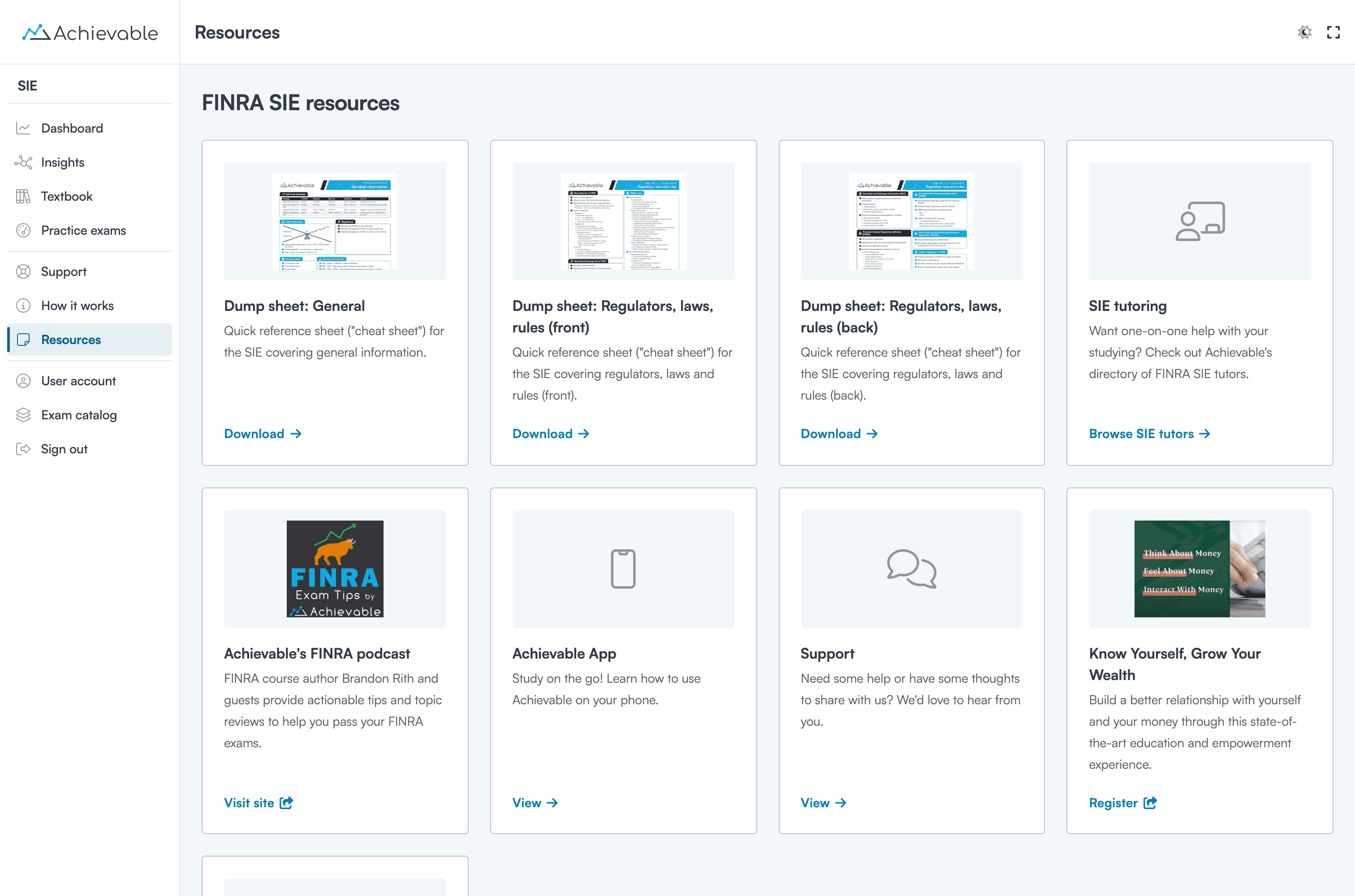The height and width of the screenshot is (896, 1355).
Task: Click the Support chat bubbles icon
Action: [911, 569]
